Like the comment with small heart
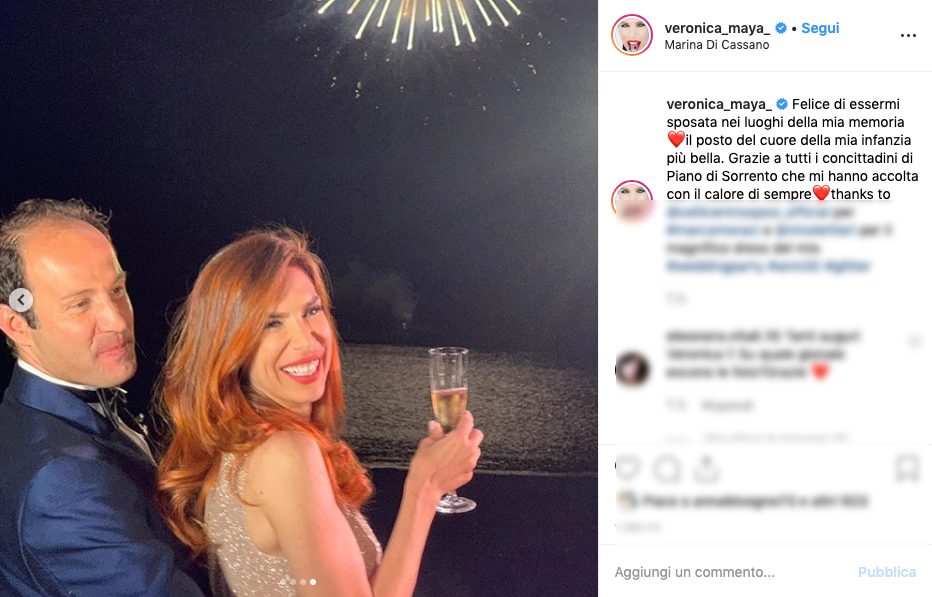Image resolution: width=932 pixels, height=597 pixels. pyautogui.click(x=914, y=342)
